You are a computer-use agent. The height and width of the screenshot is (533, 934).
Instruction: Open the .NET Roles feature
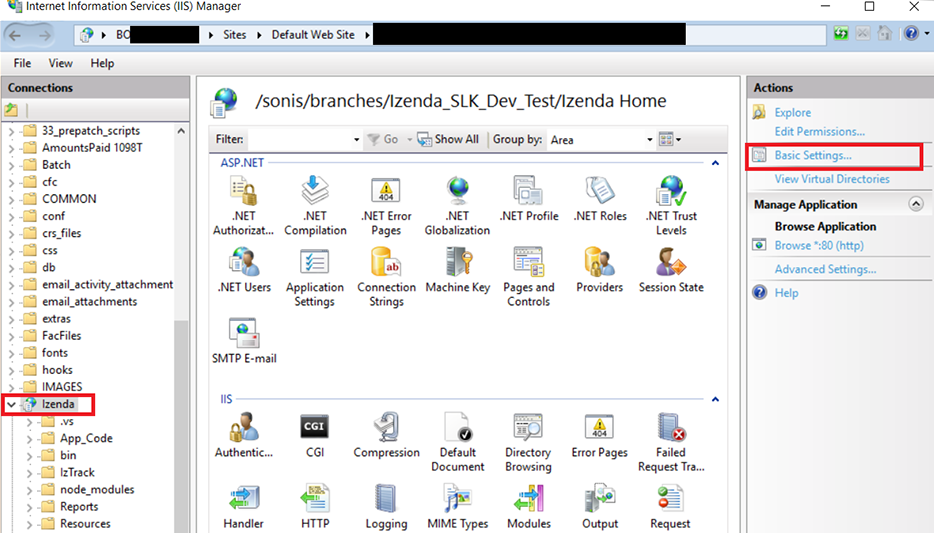(x=600, y=199)
